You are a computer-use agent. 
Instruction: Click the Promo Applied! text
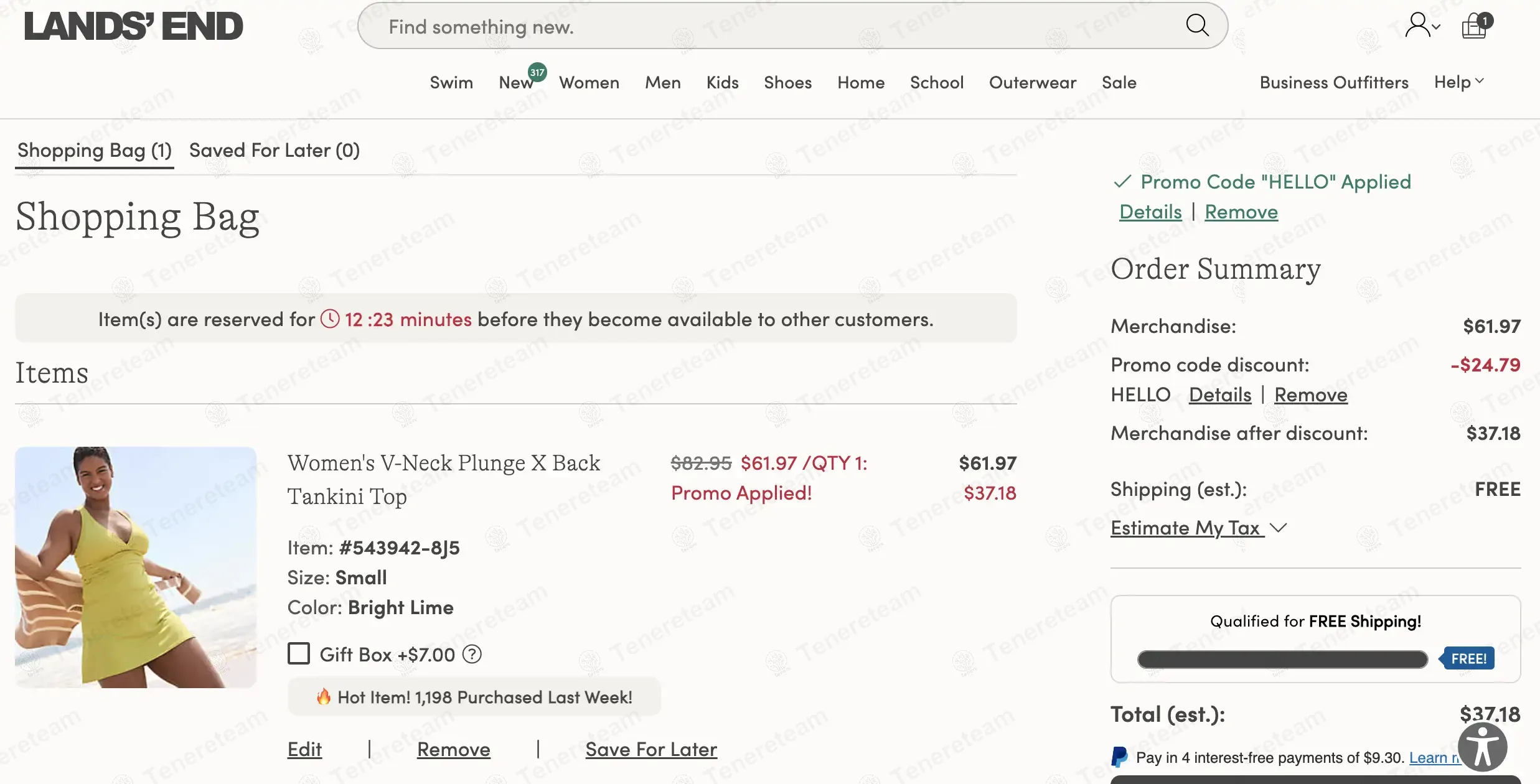741,493
